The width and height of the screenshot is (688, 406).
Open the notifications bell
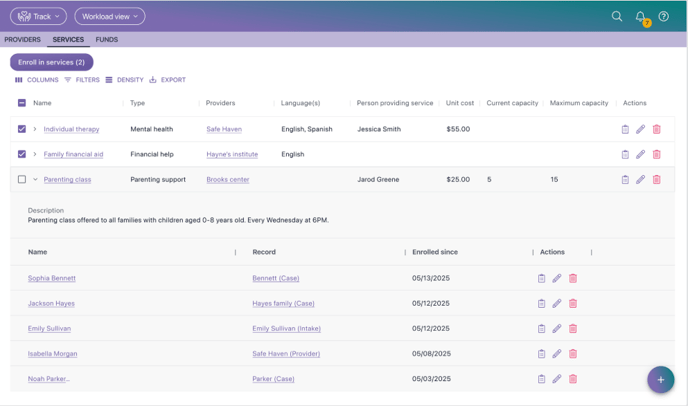coord(641,16)
